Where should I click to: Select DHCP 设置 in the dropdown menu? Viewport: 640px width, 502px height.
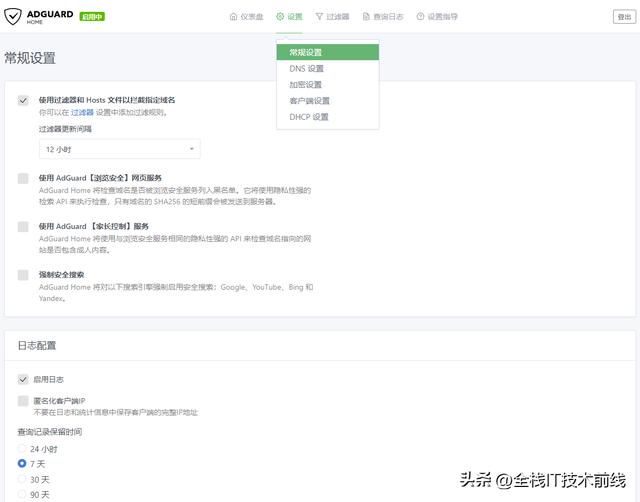click(x=328, y=117)
